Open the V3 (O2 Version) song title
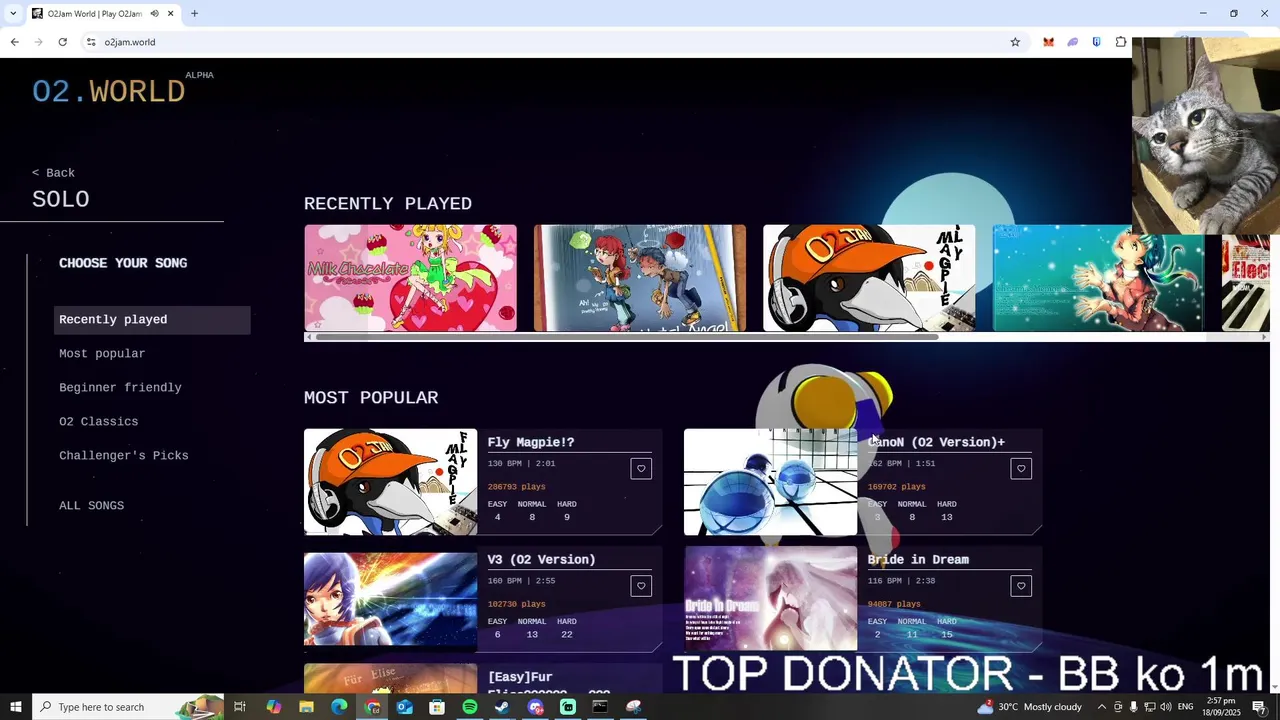 (541, 560)
